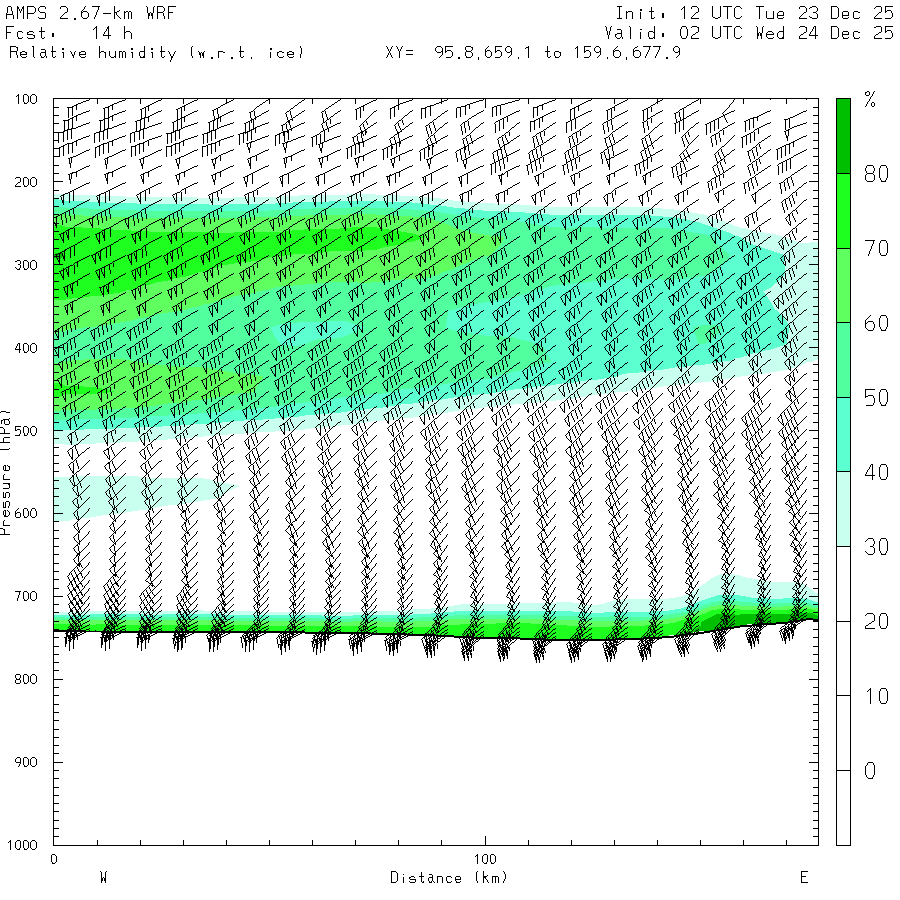Click the 100 tick label on distance axis
The height and width of the screenshot is (900, 900).
pos(486,859)
